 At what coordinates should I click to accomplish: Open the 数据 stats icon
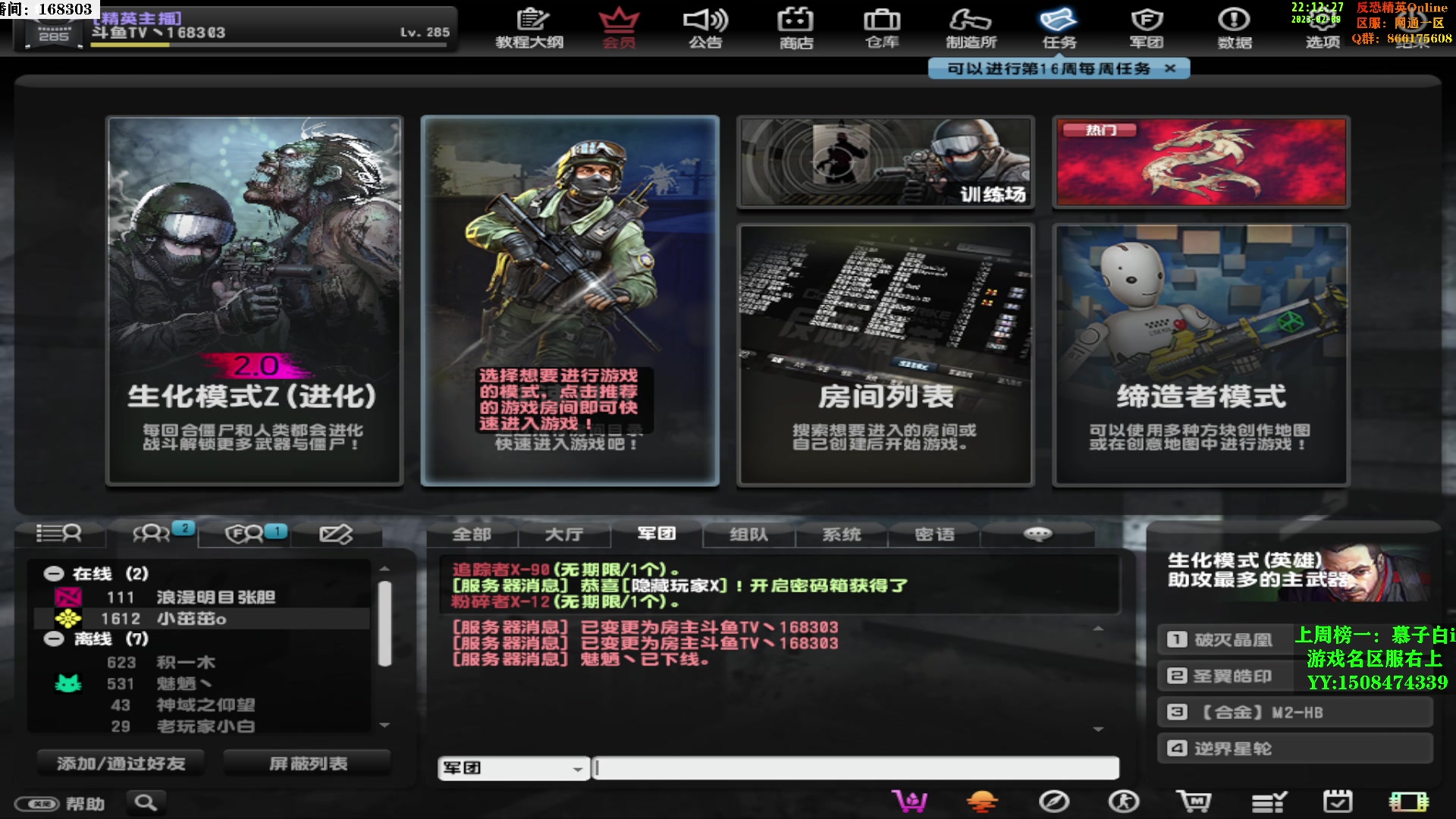1235,29
